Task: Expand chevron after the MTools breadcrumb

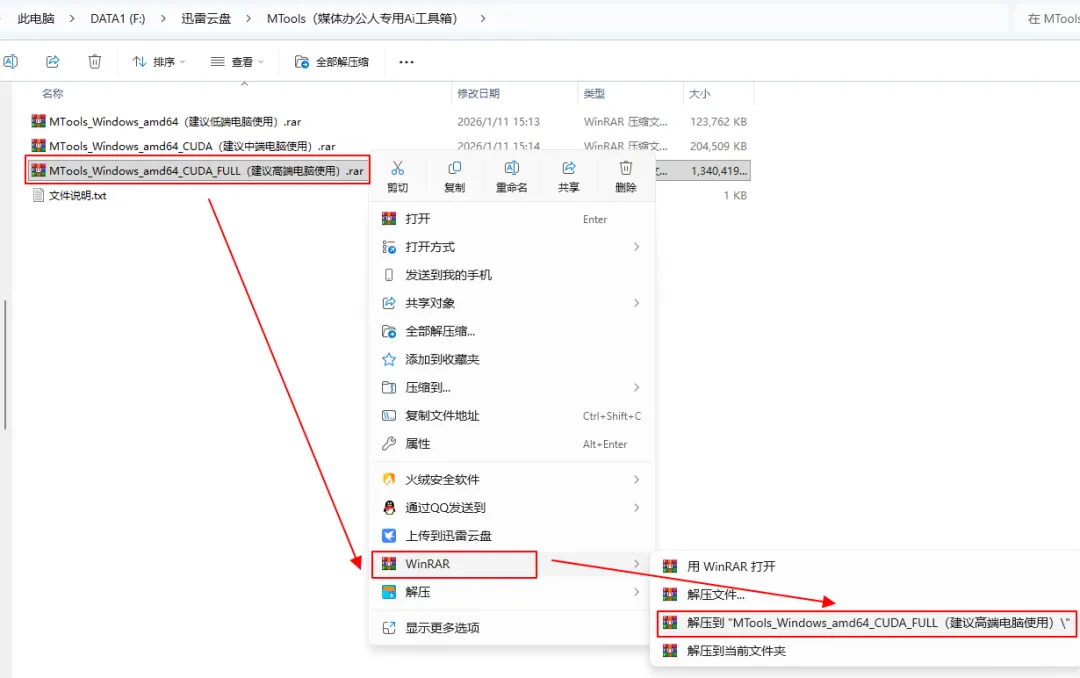Action: click(x=483, y=19)
